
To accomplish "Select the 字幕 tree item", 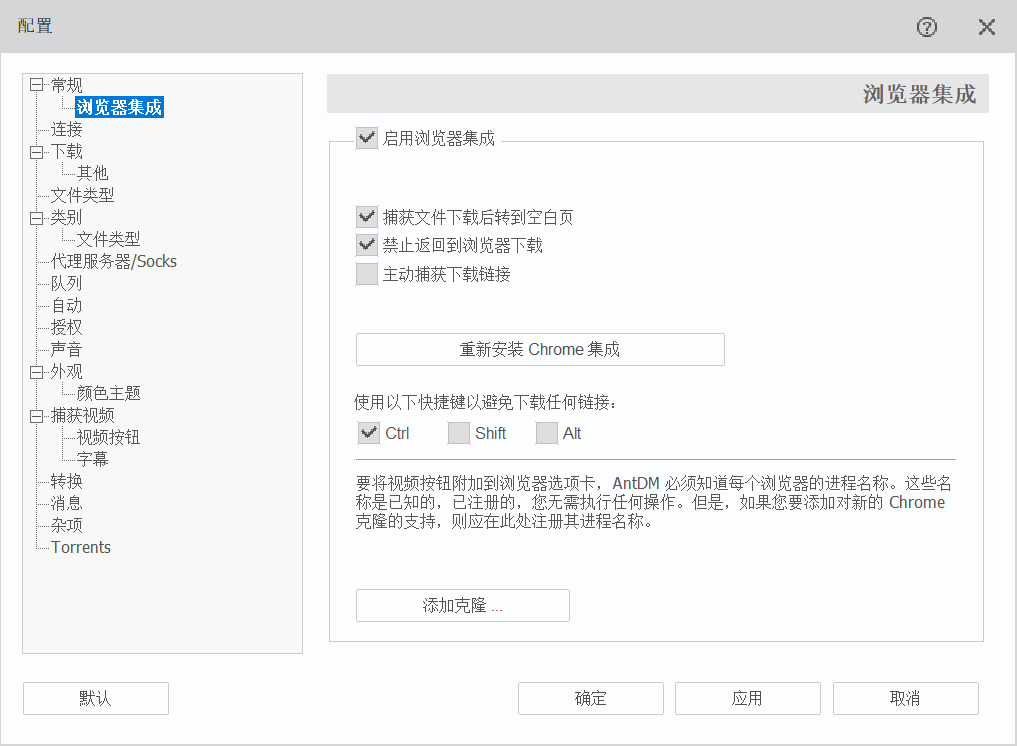I will click(x=92, y=459).
